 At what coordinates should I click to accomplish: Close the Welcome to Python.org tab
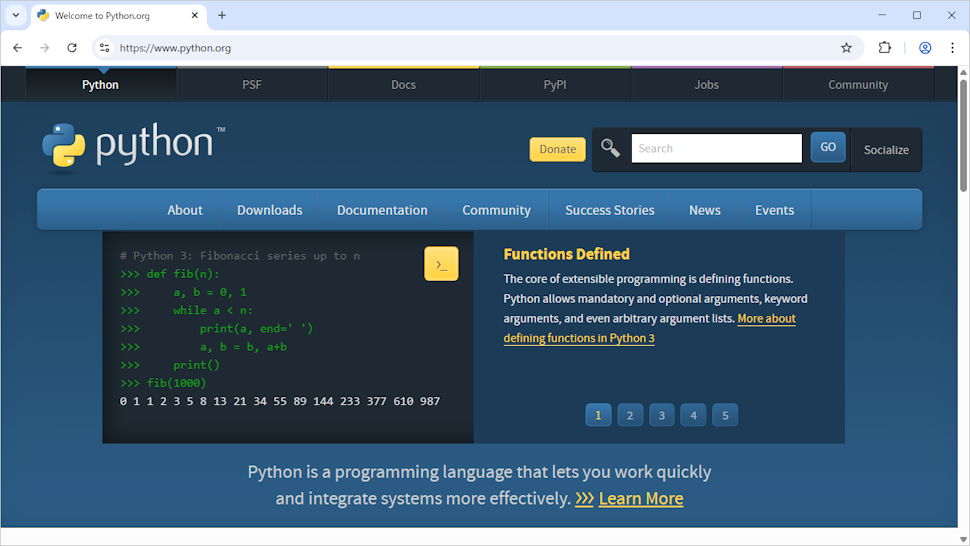point(195,15)
